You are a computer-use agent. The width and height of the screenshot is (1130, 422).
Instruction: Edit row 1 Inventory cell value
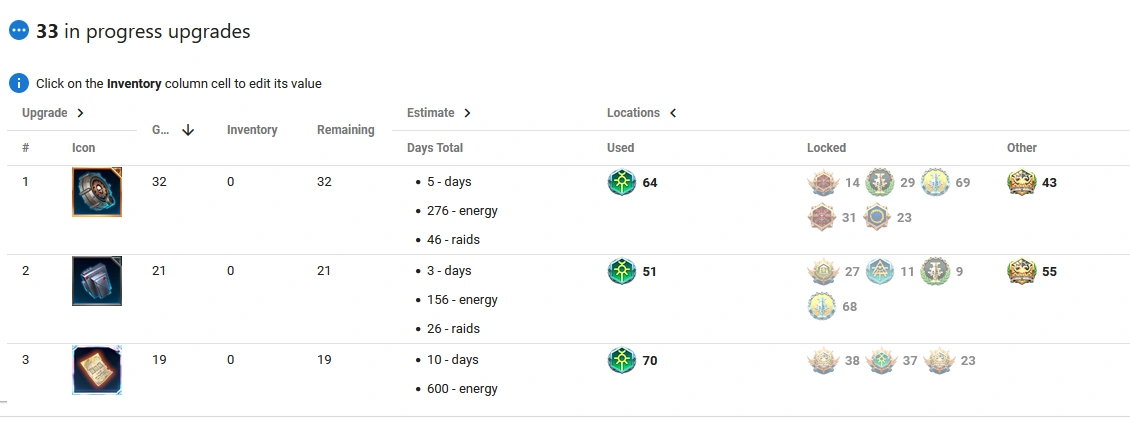pyautogui.click(x=231, y=182)
